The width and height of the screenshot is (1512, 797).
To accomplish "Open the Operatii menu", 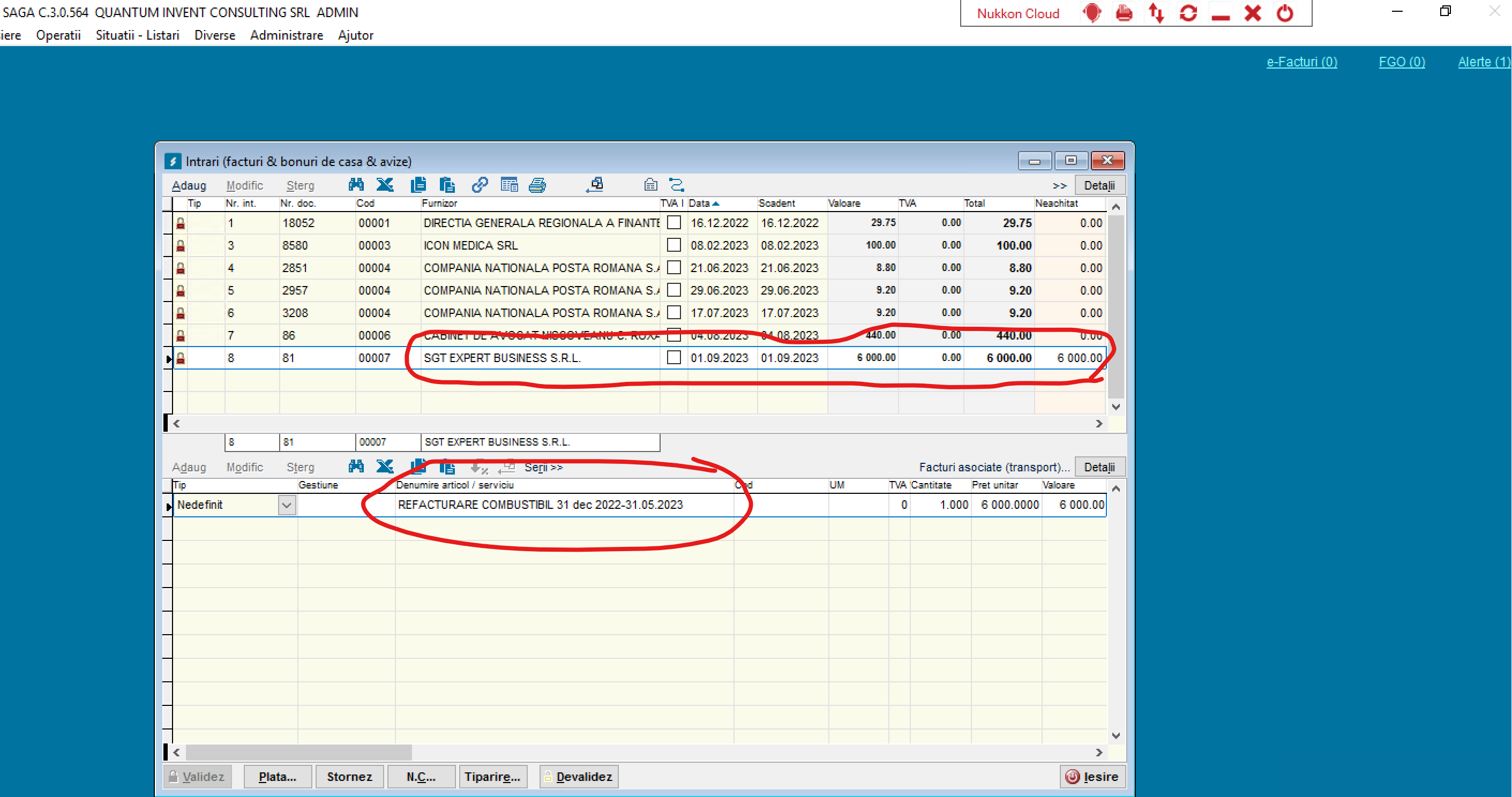I will point(58,35).
